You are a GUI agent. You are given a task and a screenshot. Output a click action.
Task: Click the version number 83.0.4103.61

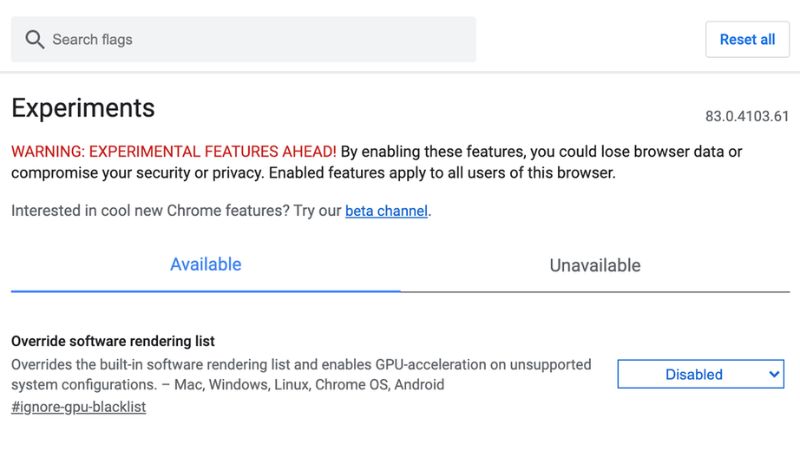pyautogui.click(x=747, y=116)
